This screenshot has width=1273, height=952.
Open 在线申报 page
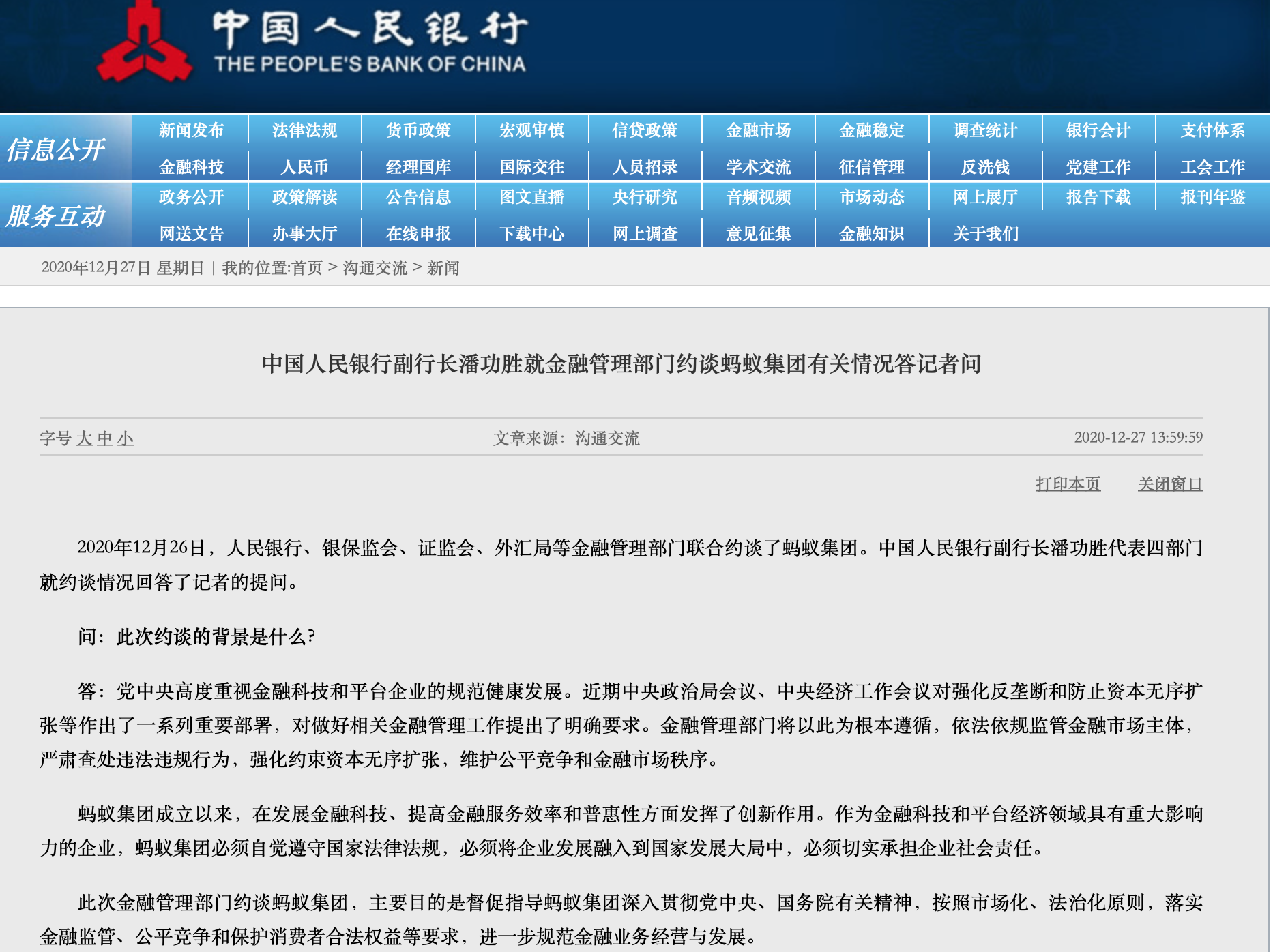[418, 234]
